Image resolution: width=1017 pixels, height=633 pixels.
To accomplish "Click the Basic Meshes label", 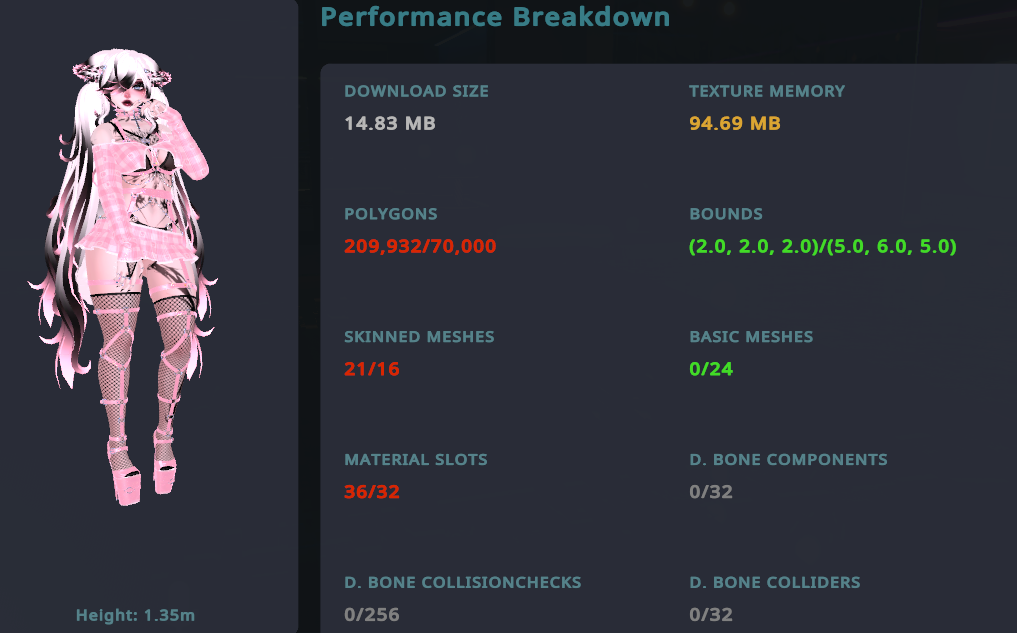I will pyautogui.click(x=751, y=337).
